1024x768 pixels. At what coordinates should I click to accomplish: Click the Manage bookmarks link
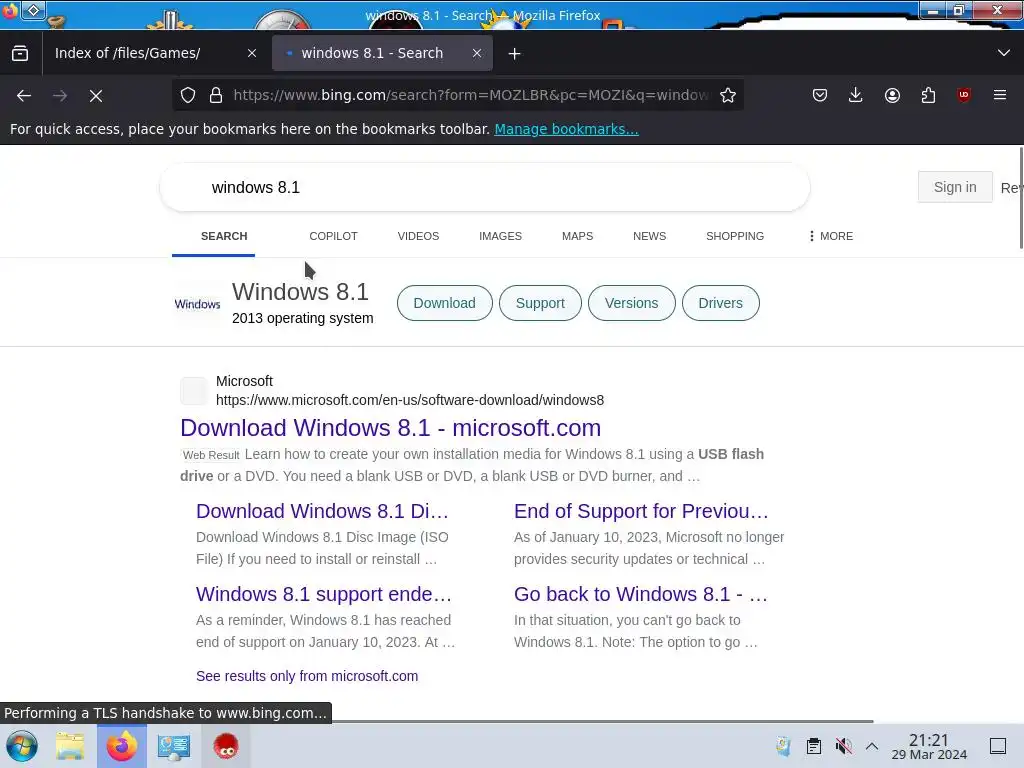tap(566, 129)
